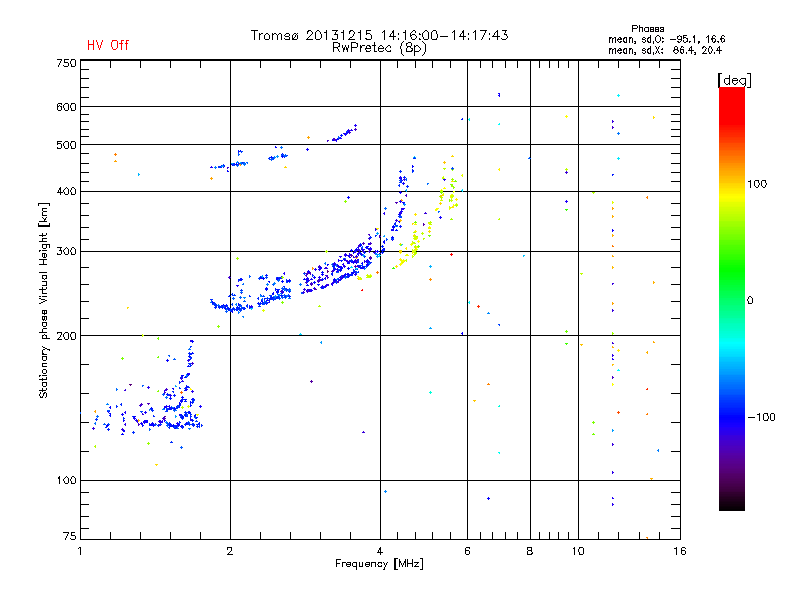The image size is (800, 600).
Task: Click the x-axis '10' tick label
Action: 578,551
